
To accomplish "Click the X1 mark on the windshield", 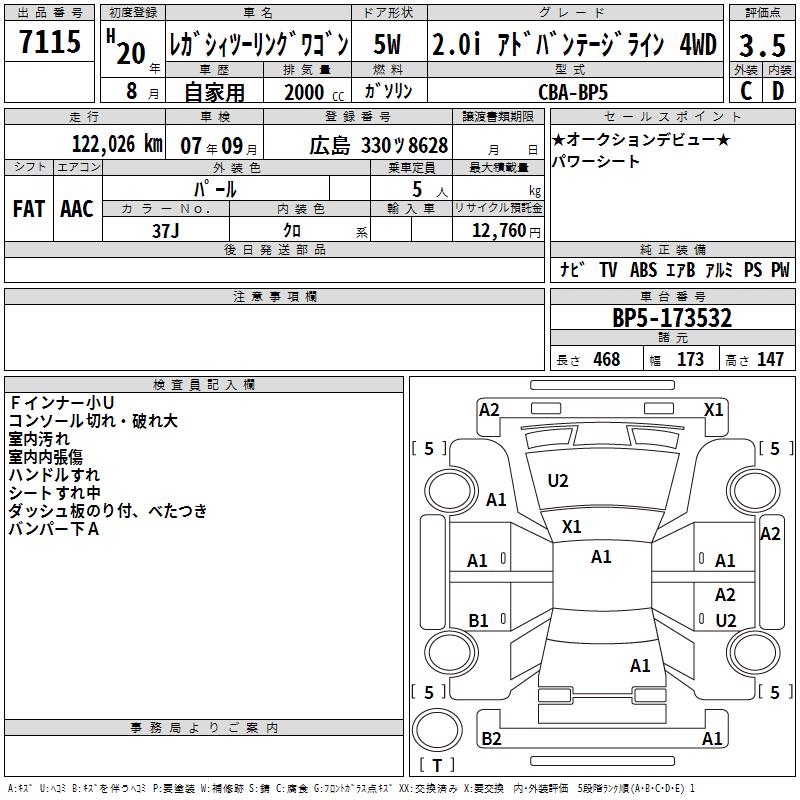I will point(571,527).
